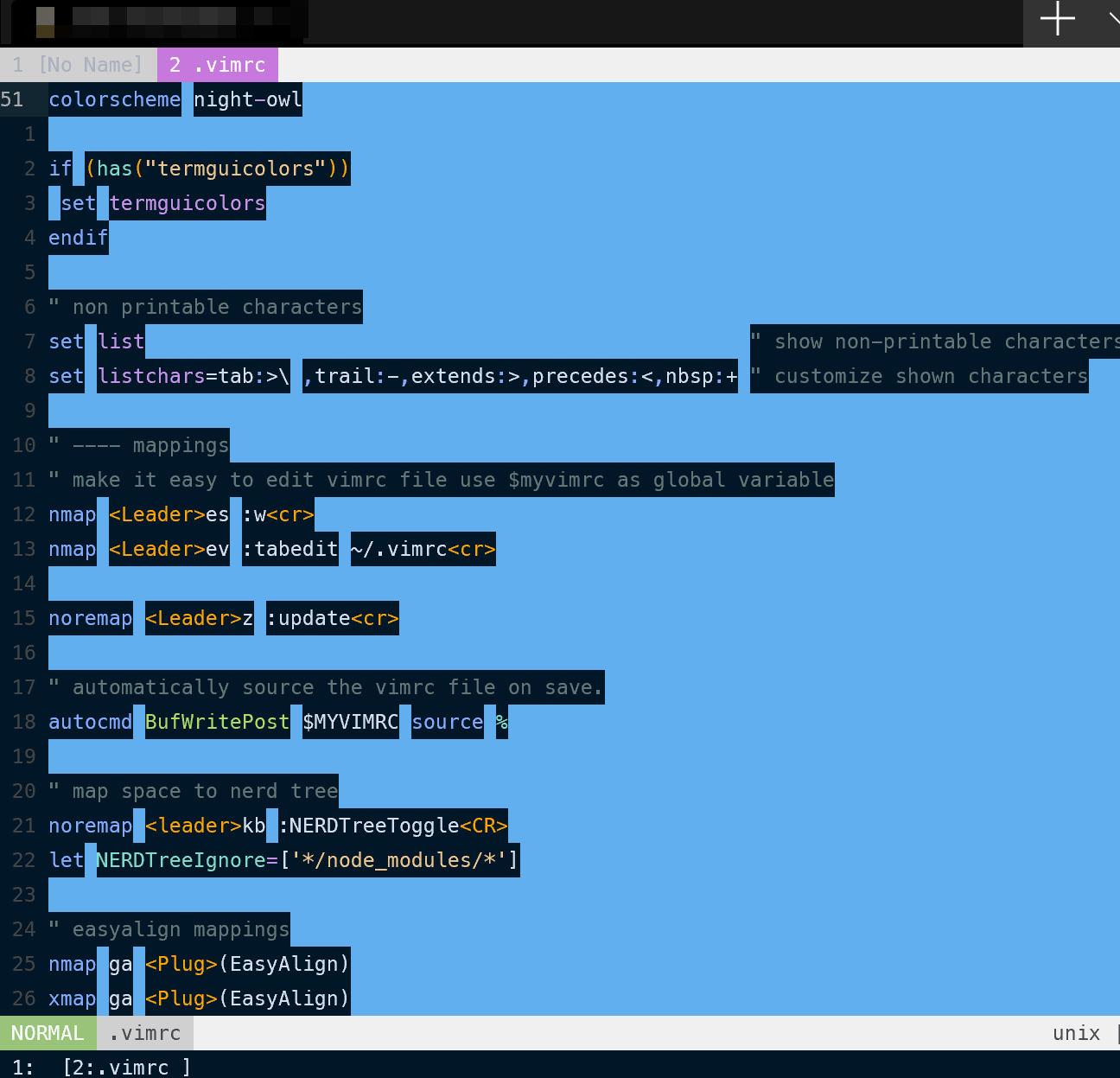This screenshot has width=1120, height=1078.
Task: Click the xmap keyword
Action: [x=73, y=998]
